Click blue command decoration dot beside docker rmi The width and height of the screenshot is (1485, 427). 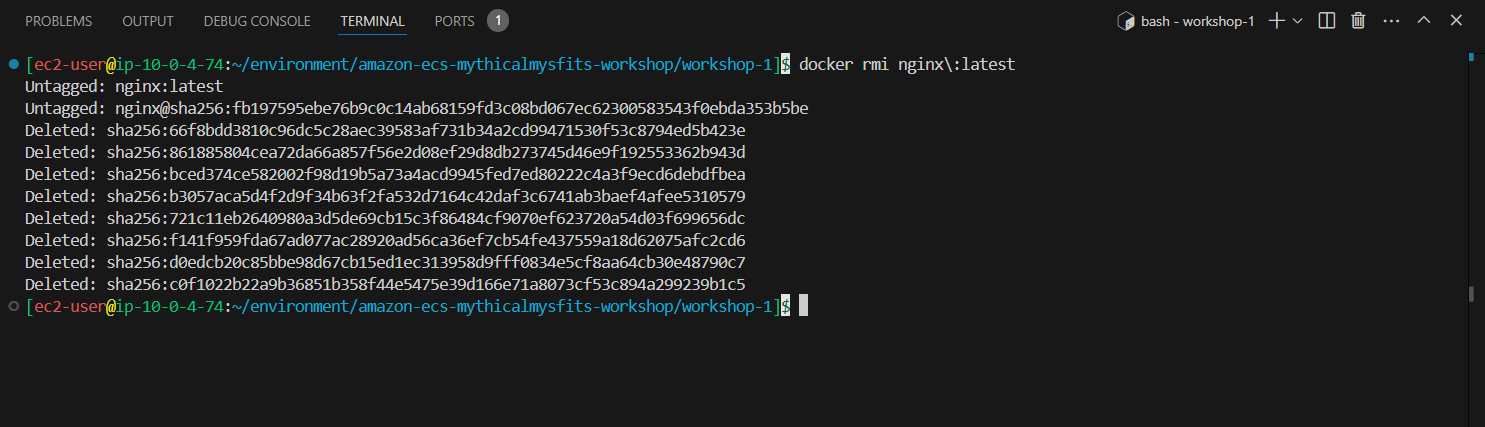(13, 64)
